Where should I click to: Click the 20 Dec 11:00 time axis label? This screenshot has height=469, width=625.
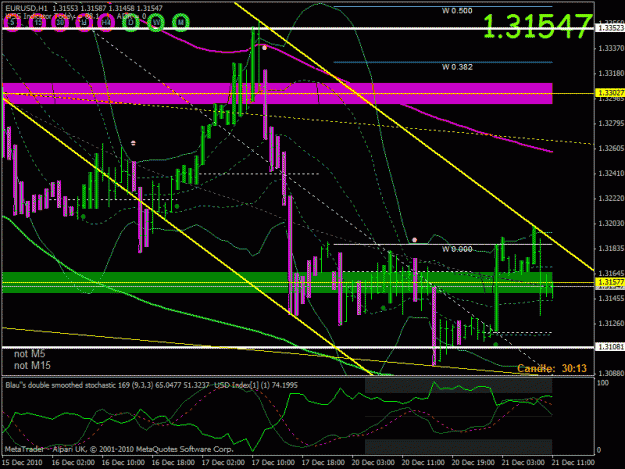(423, 463)
